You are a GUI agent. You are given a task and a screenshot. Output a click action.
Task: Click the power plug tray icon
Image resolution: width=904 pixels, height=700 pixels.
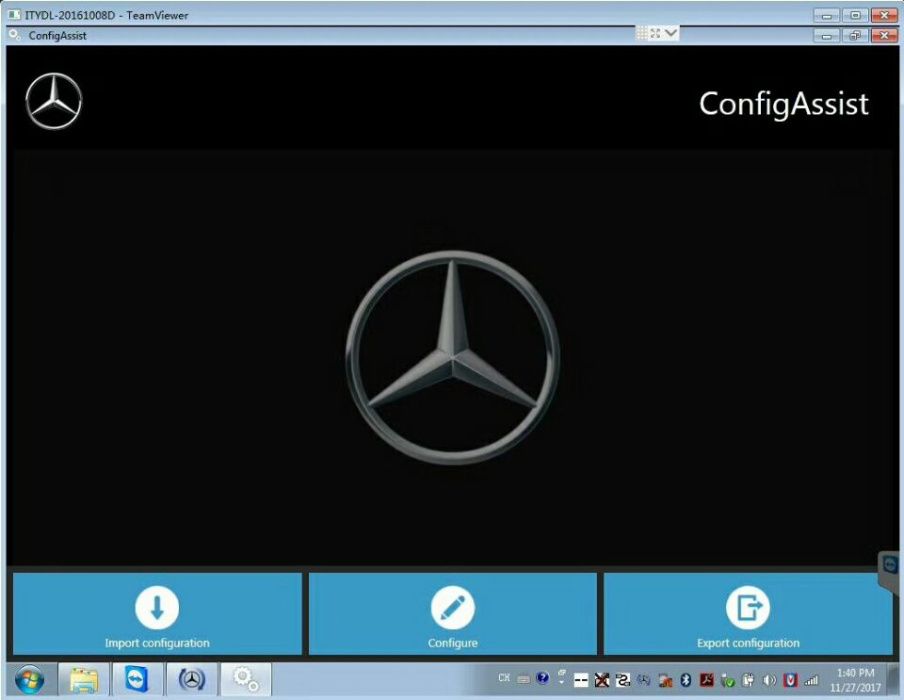click(748, 680)
